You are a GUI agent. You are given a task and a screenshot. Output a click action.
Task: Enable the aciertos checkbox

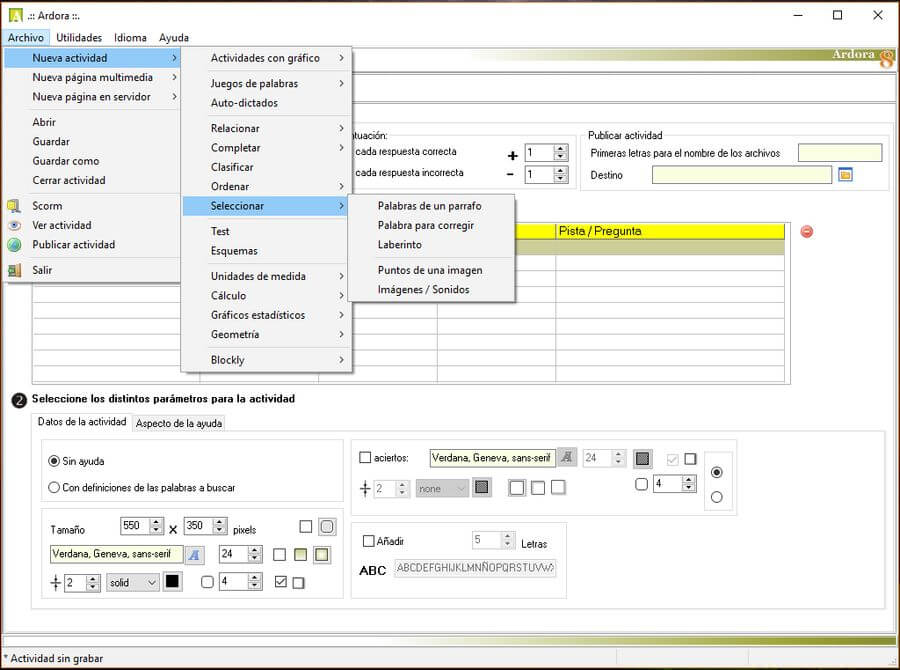(365, 458)
